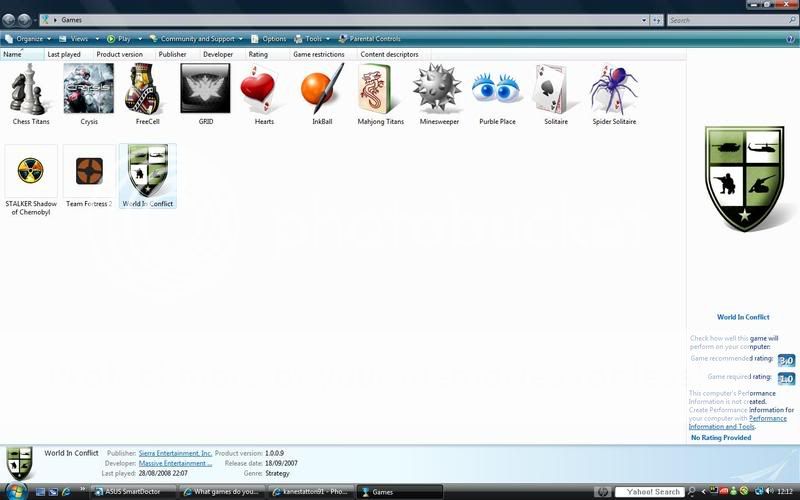Viewport: 800px width, 500px height.
Task: Select the Crysis game icon
Action: 89,89
